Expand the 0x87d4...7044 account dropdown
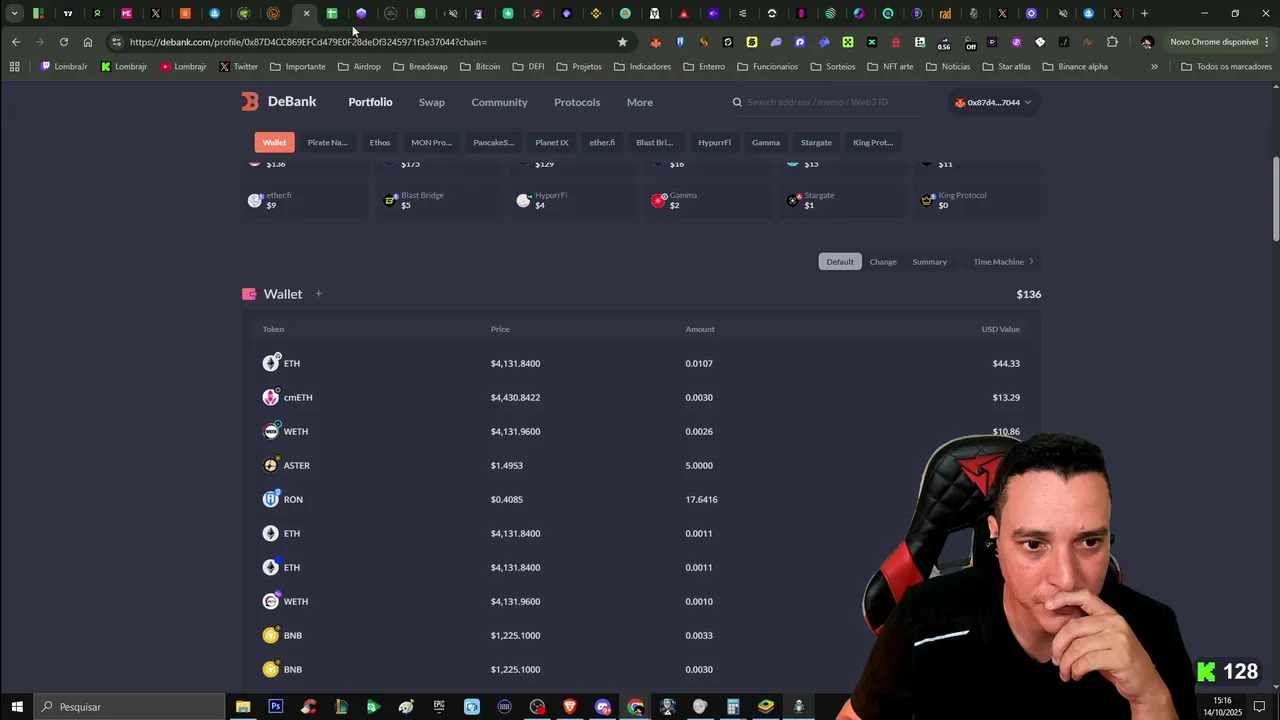The image size is (1280, 720). 993,102
